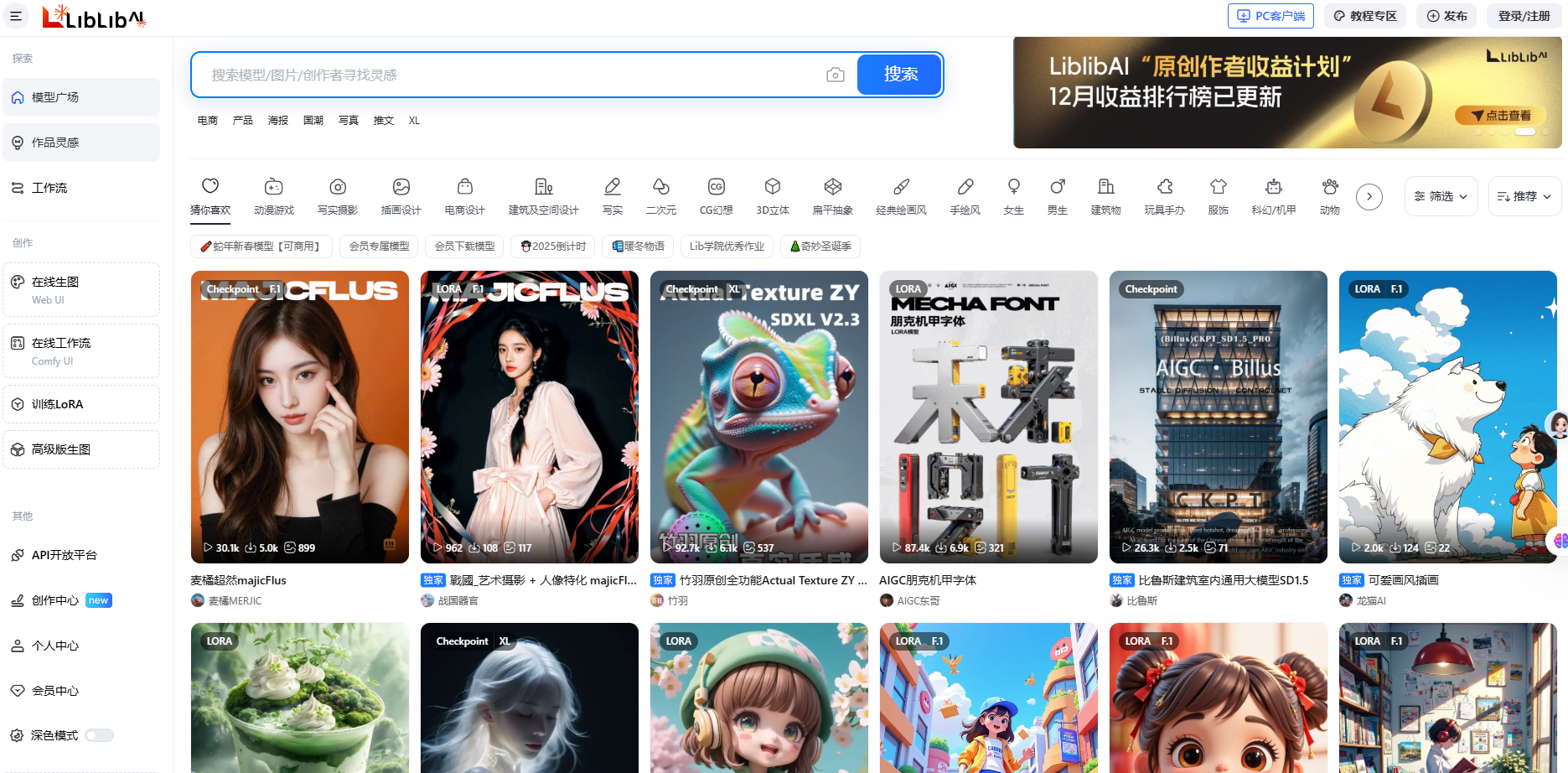Toggle the 深色模式 dark mode switch
The height and width of the screenshot is (773, 1568).
(x=99, y=735)
